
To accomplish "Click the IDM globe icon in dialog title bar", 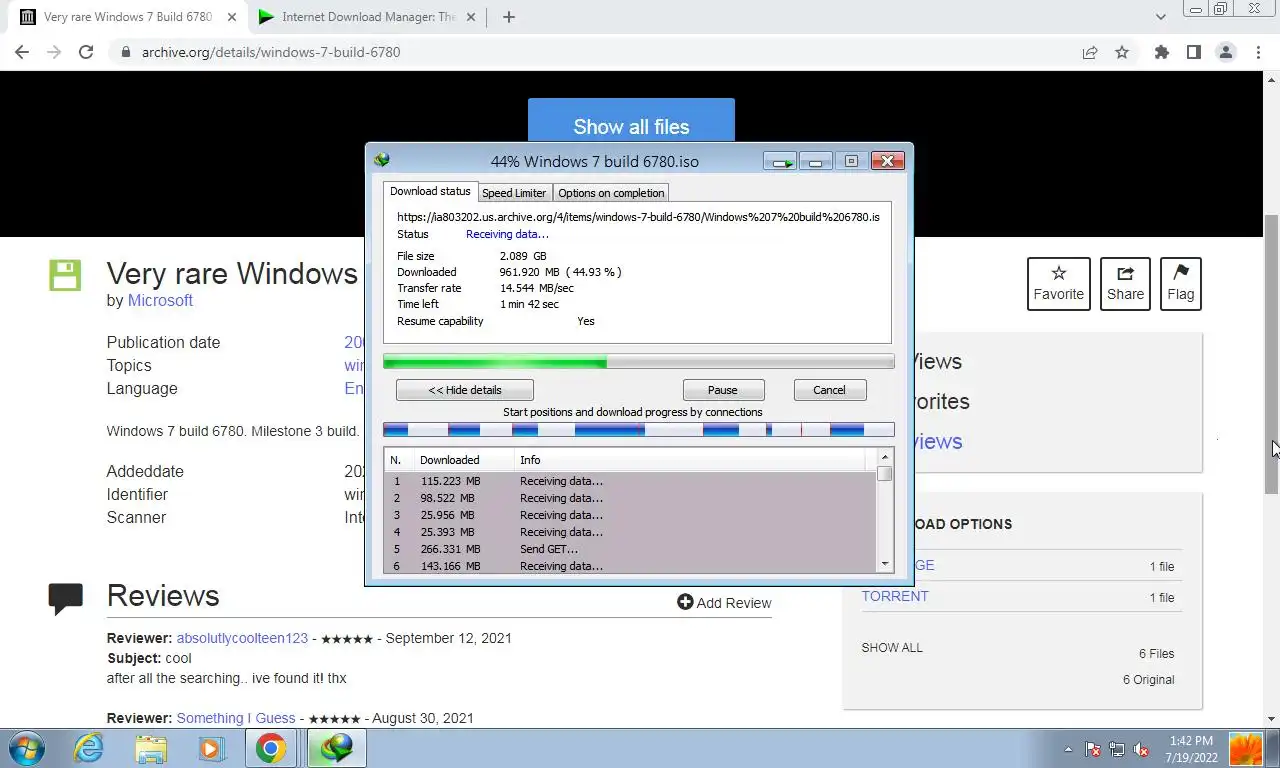I will tap(381, 160).
